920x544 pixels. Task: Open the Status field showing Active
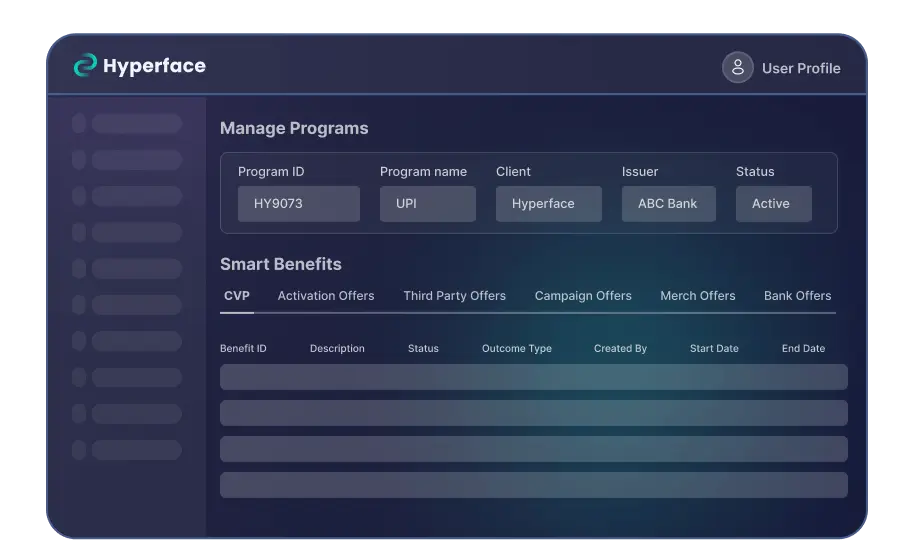click(x=773, y=203)
